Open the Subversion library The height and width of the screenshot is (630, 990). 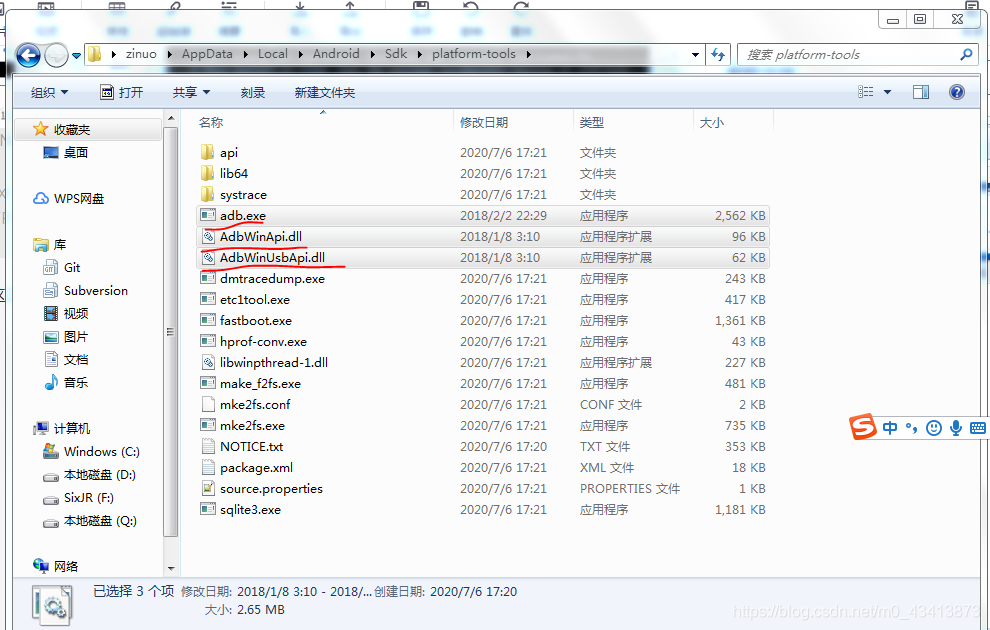click(x=95, y=290)
